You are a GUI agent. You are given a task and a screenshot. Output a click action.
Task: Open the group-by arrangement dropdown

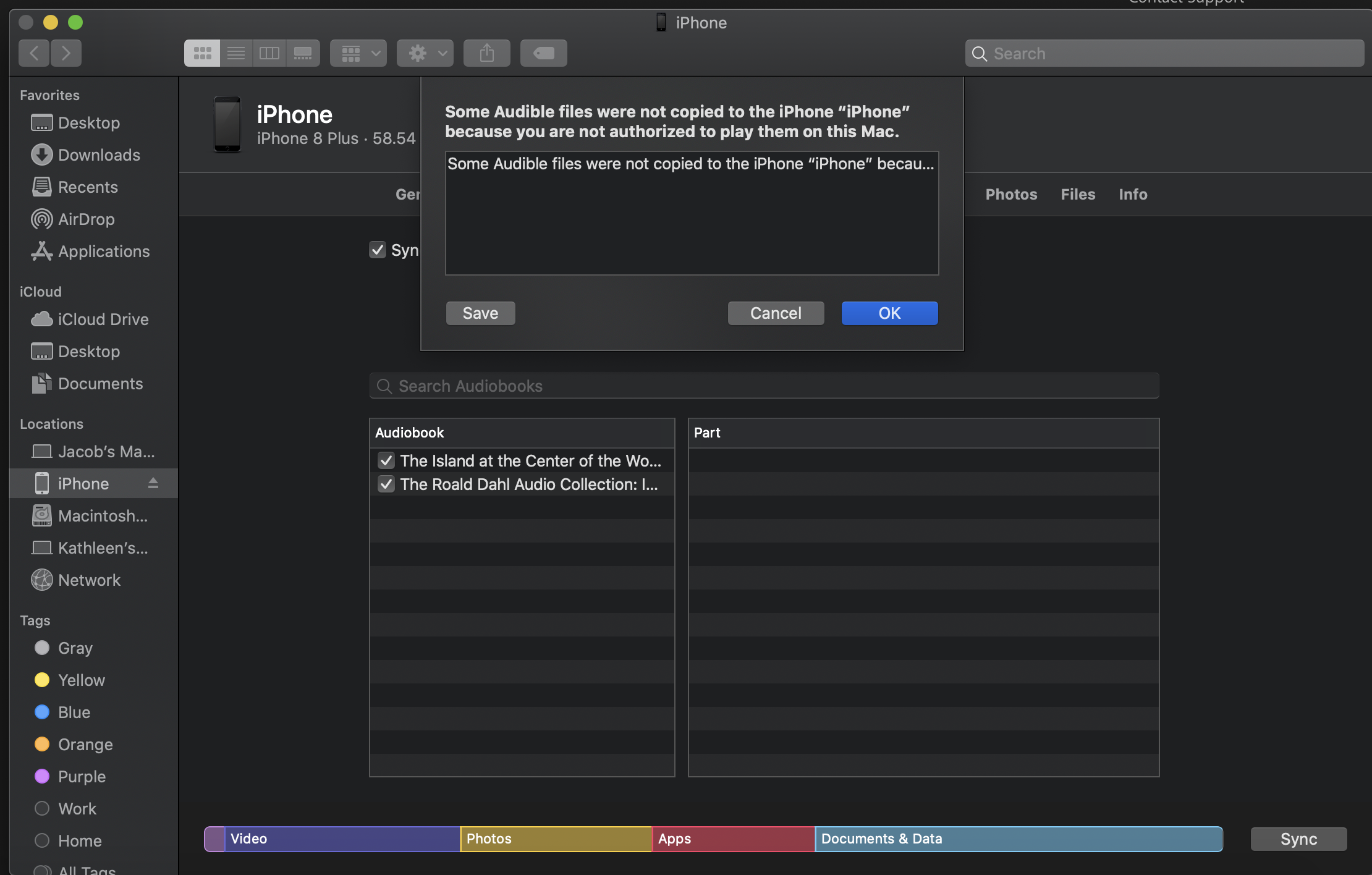358,53
